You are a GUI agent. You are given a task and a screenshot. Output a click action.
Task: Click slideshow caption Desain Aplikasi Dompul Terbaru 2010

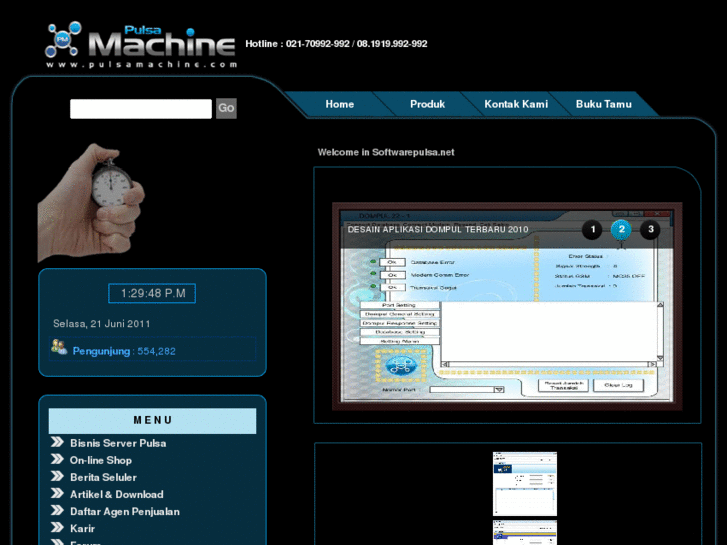(x=438, y=229)
